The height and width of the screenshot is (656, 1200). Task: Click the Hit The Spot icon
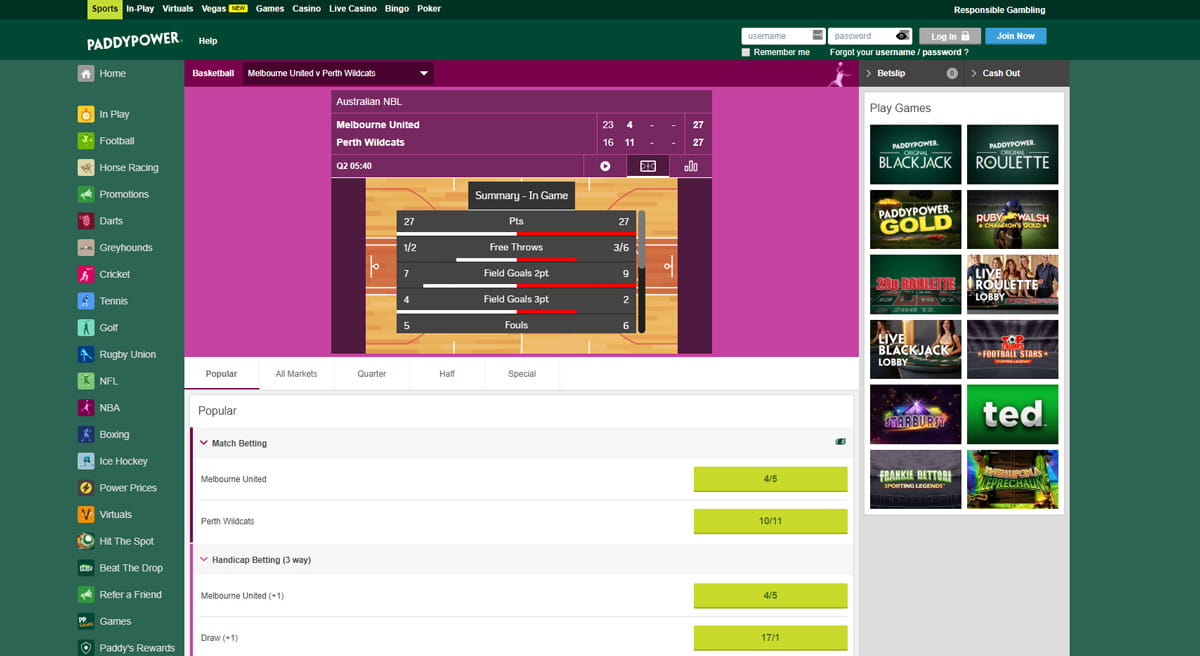click(x=86, y=541)
